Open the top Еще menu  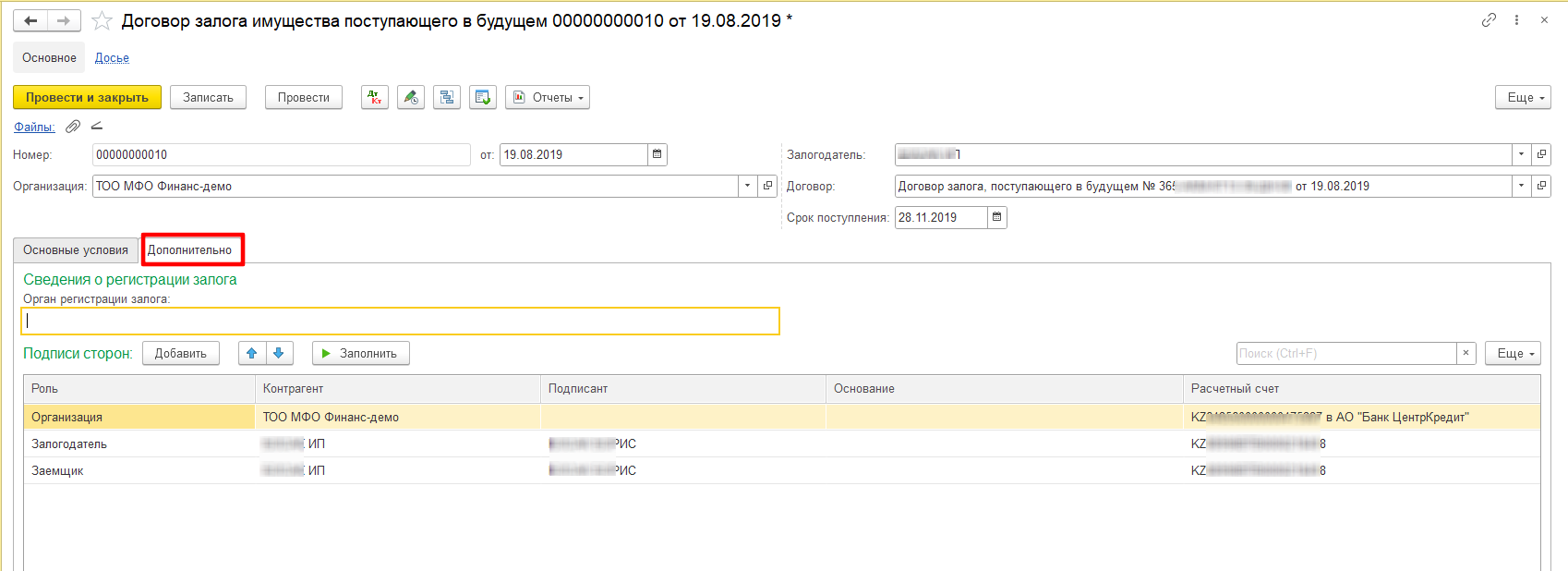pos(1523,97)
